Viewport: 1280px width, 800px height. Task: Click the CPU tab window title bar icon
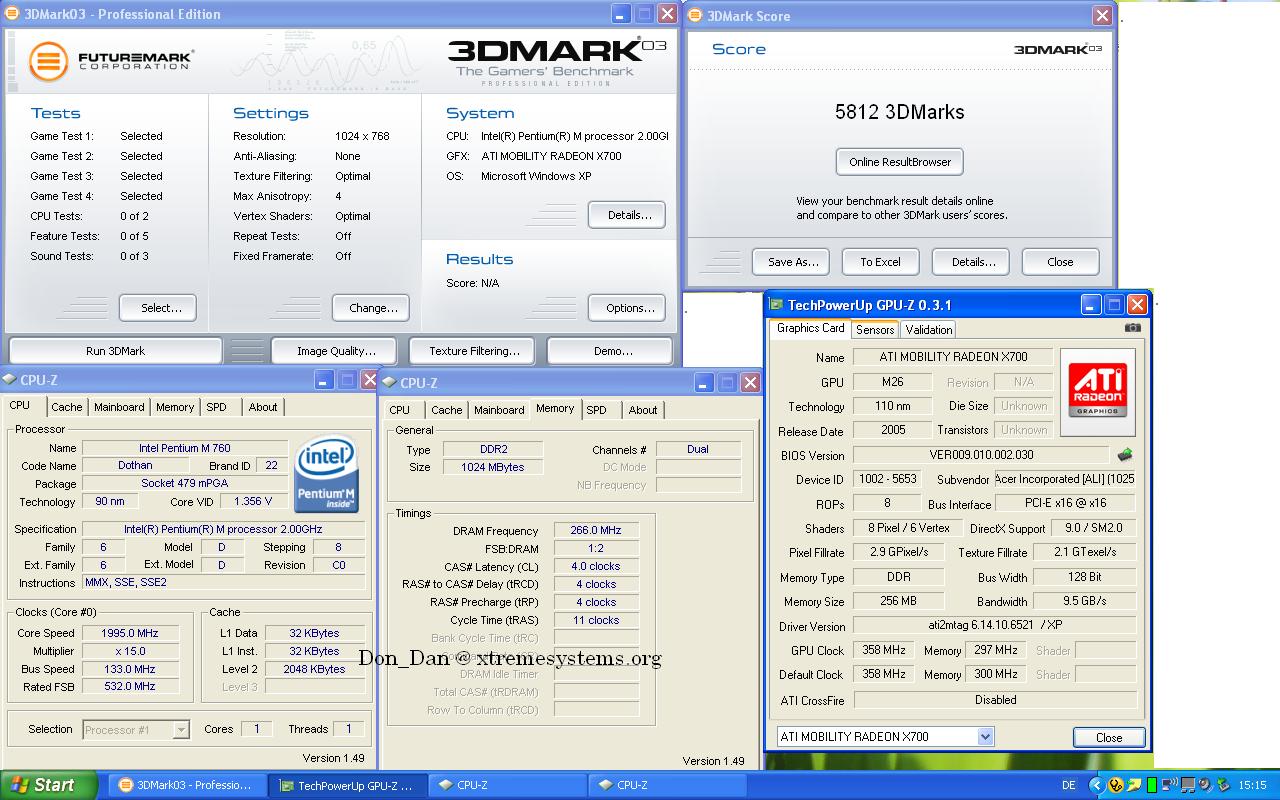9,380
